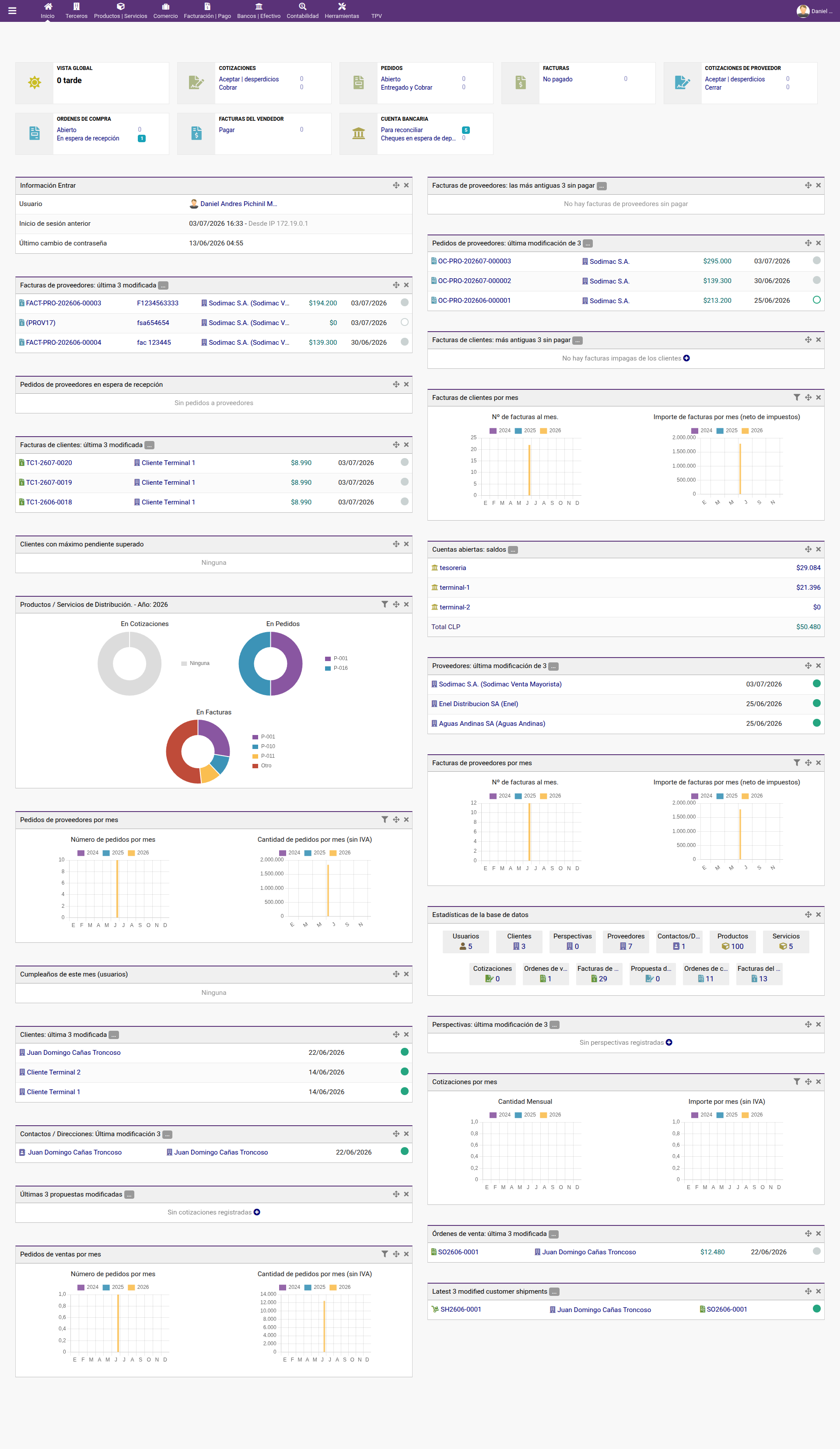
Task: Click plus icon beside Sin perspectivas registradas
Action: pos(669,1043)
